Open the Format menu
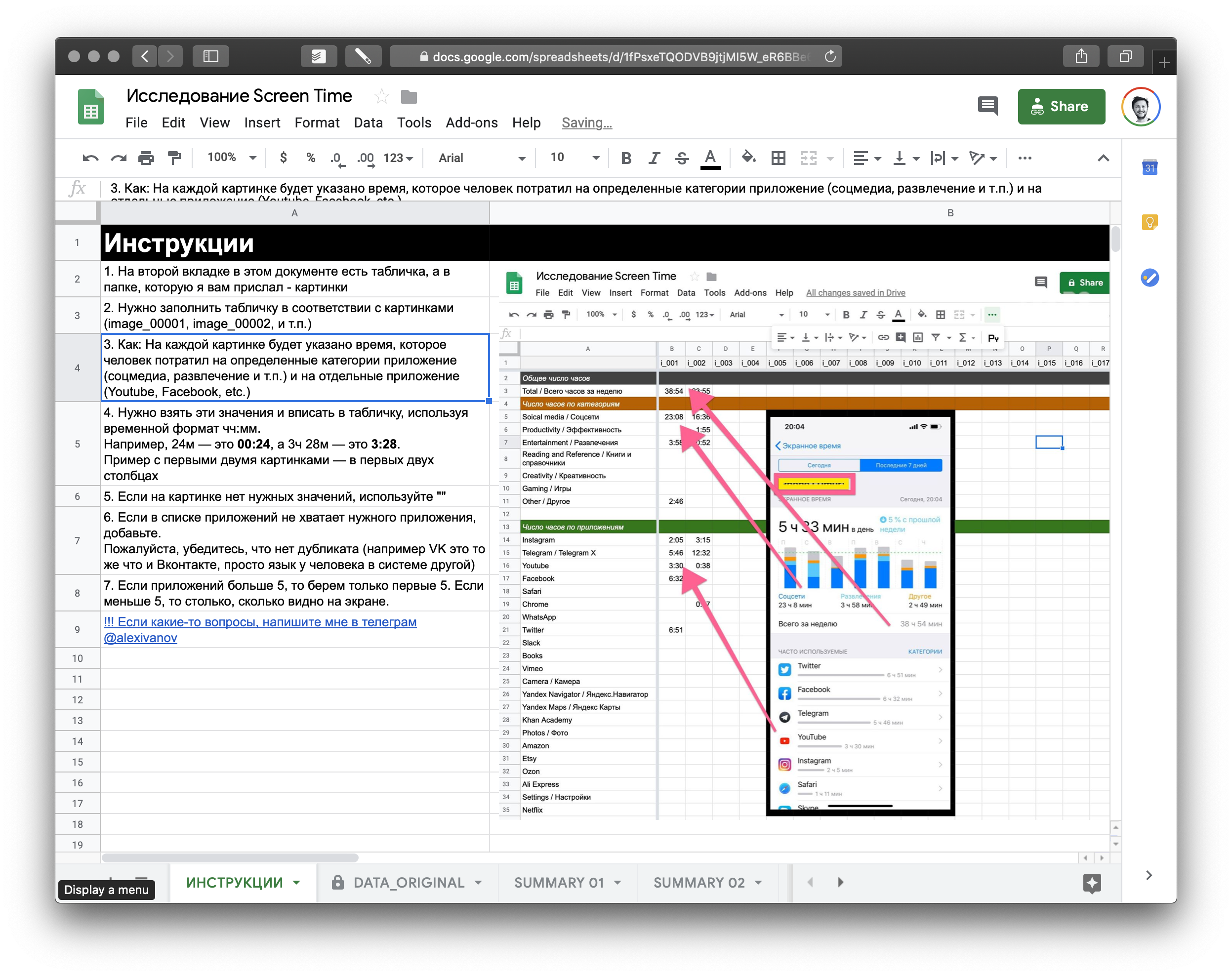1232x976 pixels. coord(317,123)
